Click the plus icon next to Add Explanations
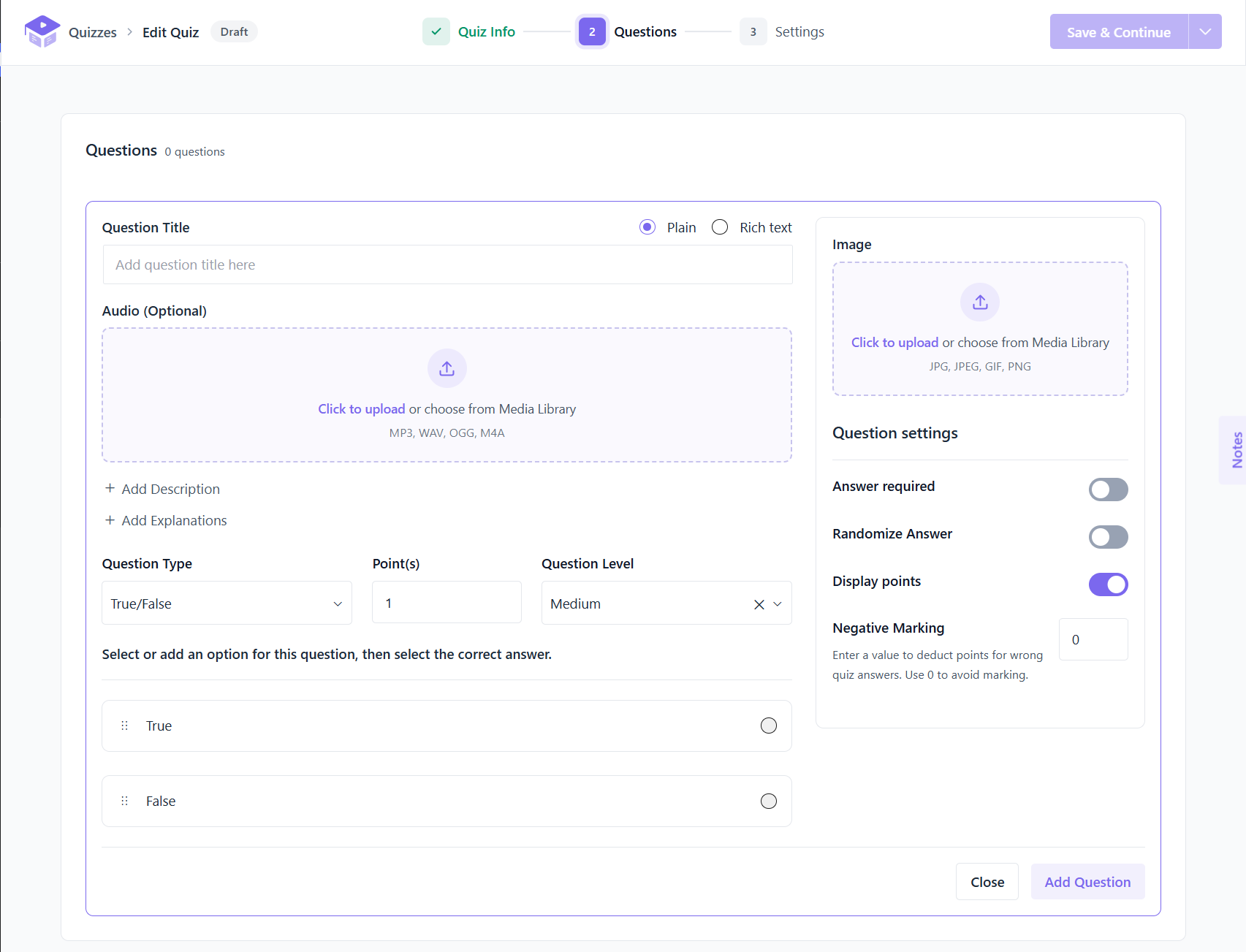Screen dimensions: 1246x952 point(110,519)
